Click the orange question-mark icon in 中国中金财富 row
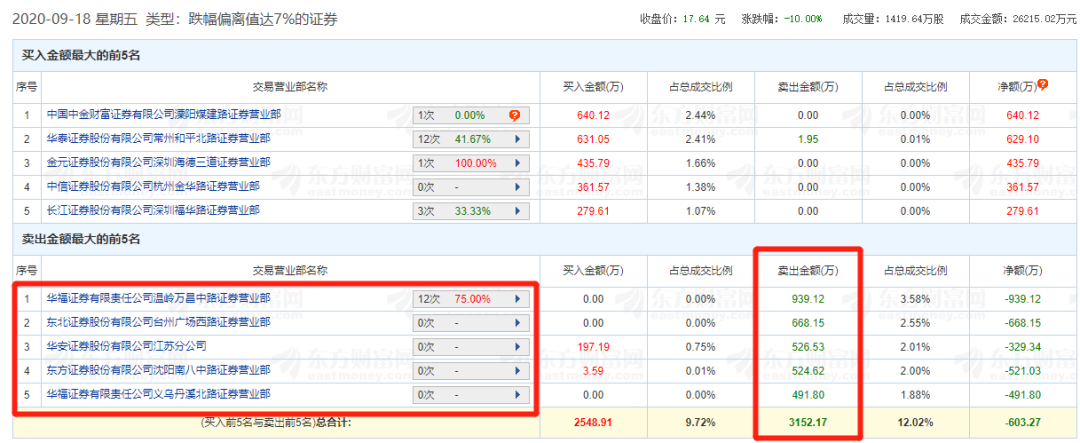 tap(514, 115)
